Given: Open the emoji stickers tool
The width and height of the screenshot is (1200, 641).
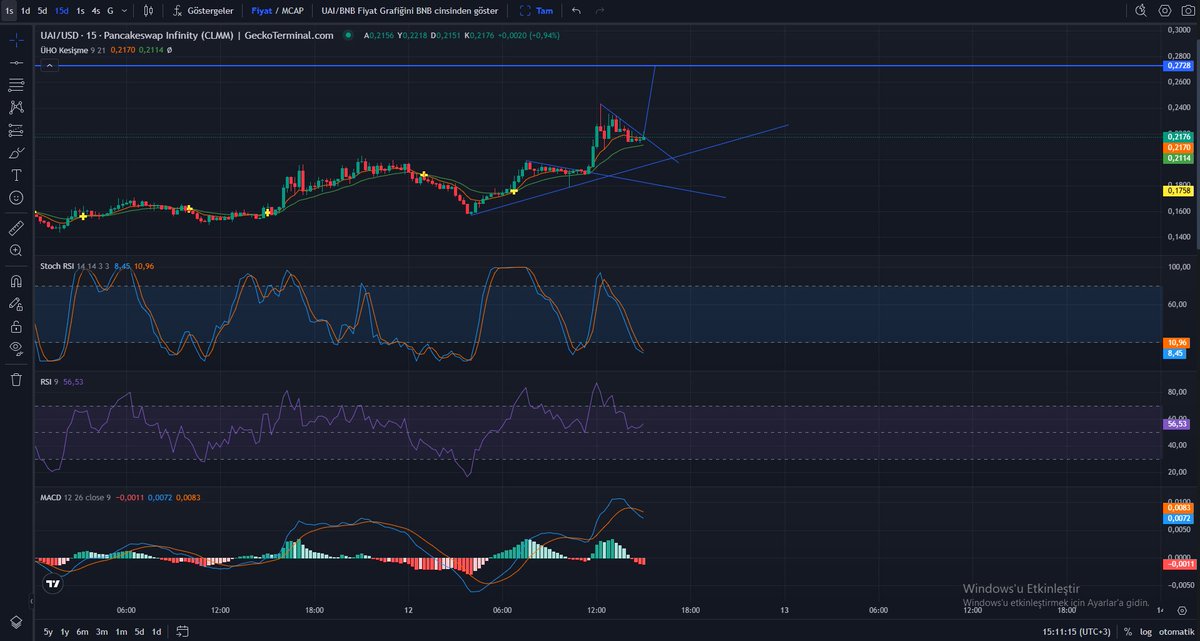Looking at the screenshot, I should (x=15, y=197).
